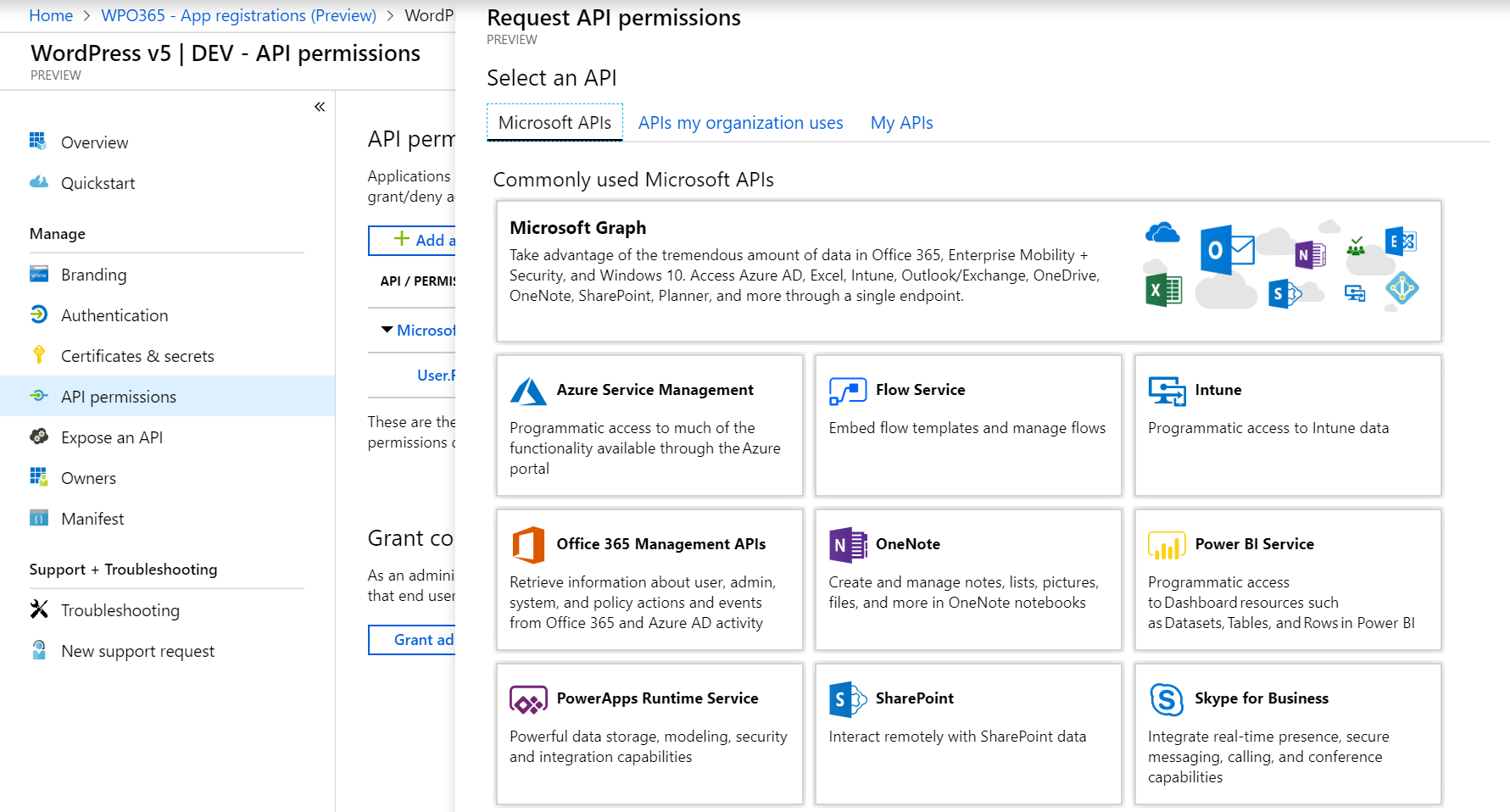Click the API permissions icon in sidebar

(x=38, y=395)
